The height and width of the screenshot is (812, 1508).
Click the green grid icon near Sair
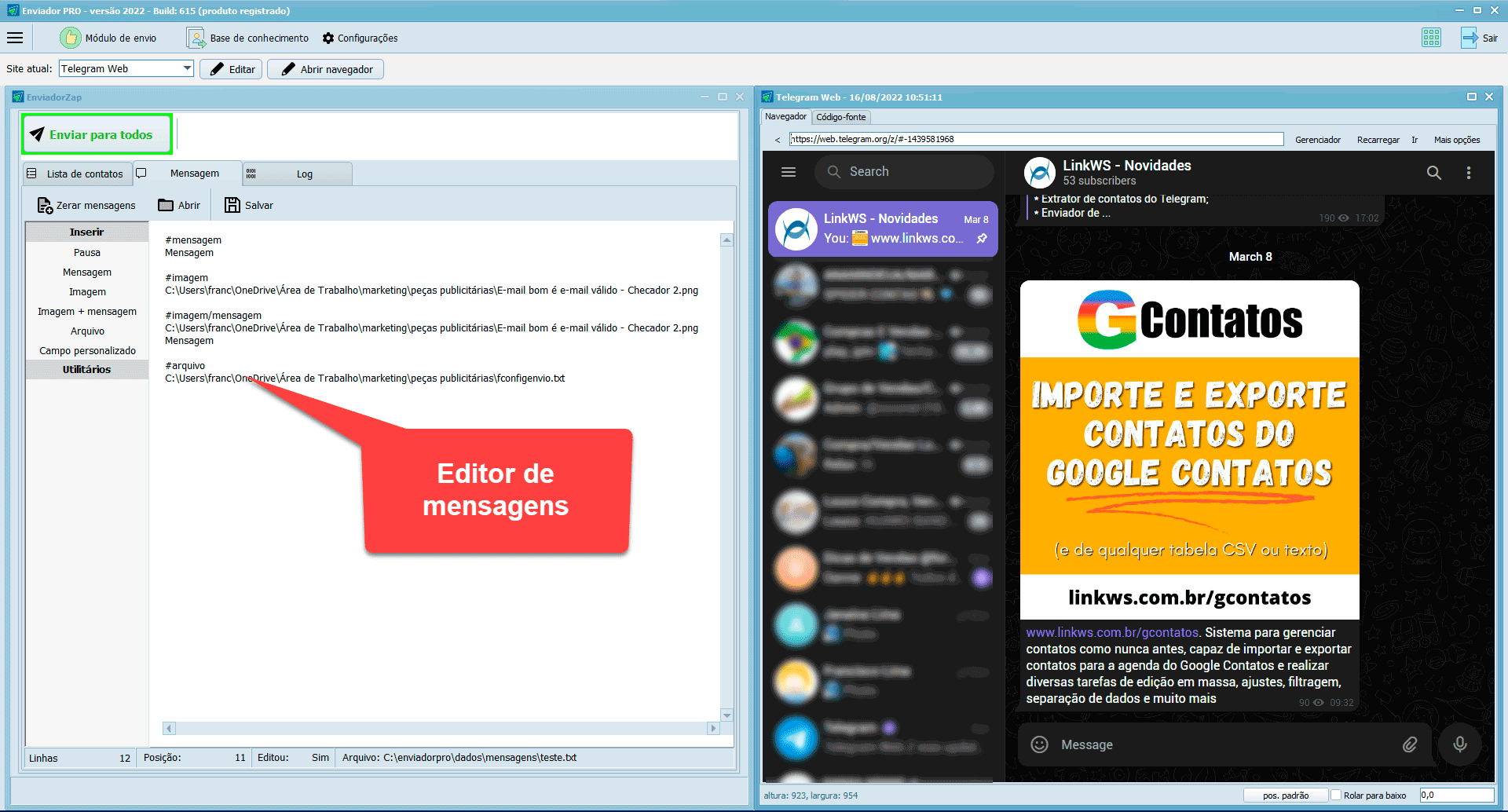click(1431, 38)
